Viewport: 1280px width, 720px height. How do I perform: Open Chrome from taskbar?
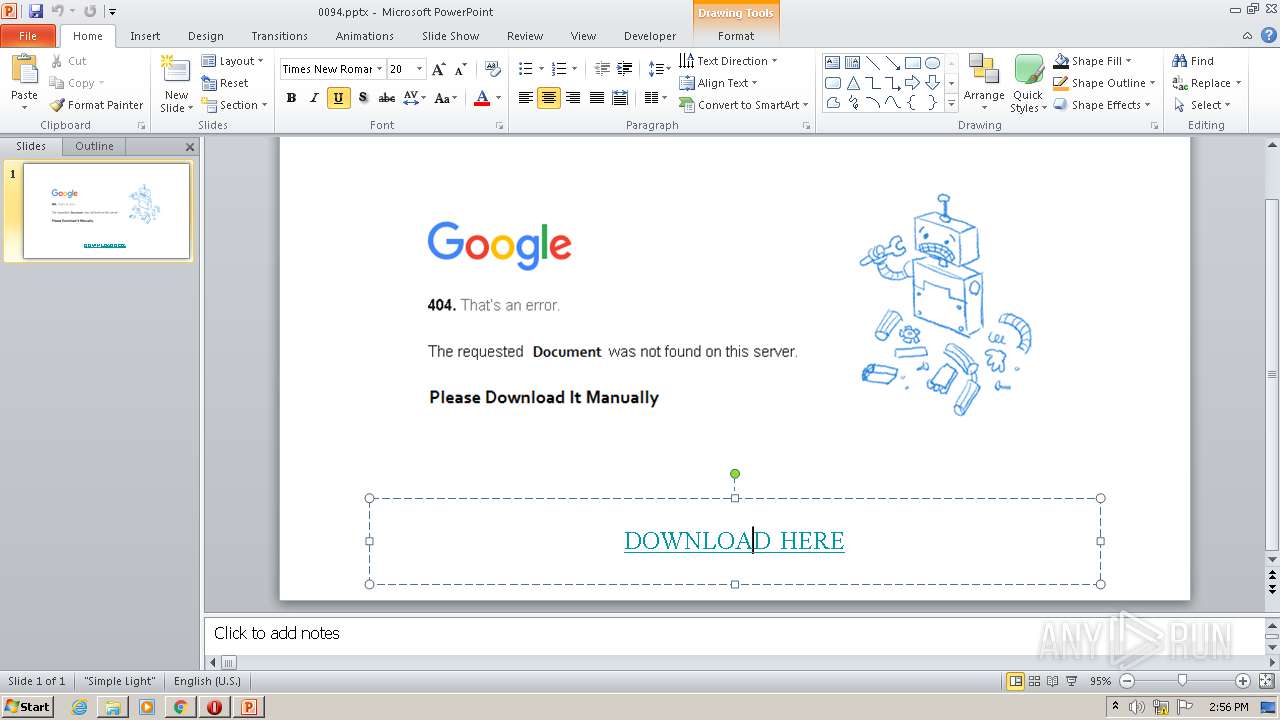[180, 707]
